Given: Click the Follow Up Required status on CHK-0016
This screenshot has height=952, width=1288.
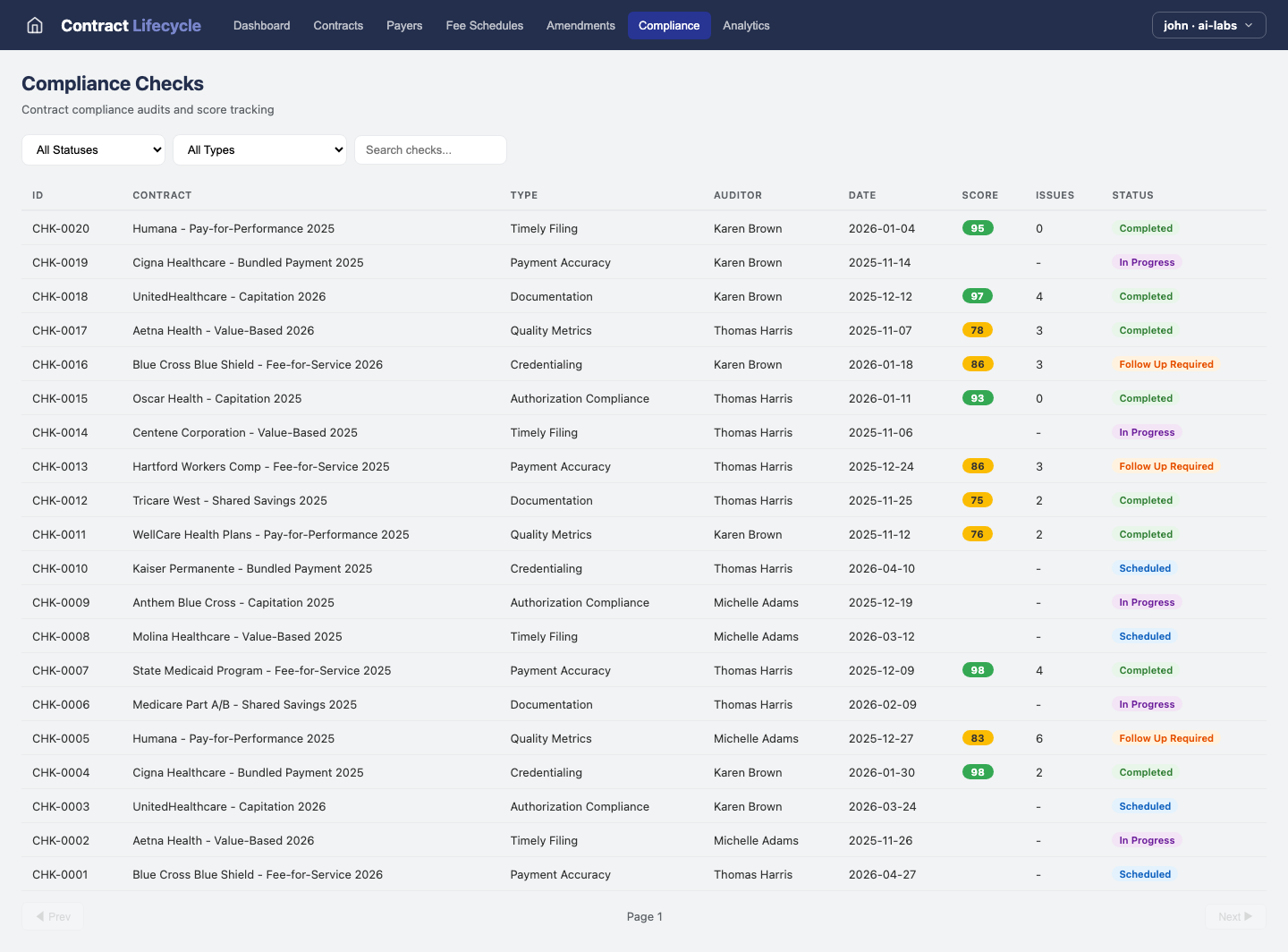Looking at the screenshot, I should (1166, 364).
